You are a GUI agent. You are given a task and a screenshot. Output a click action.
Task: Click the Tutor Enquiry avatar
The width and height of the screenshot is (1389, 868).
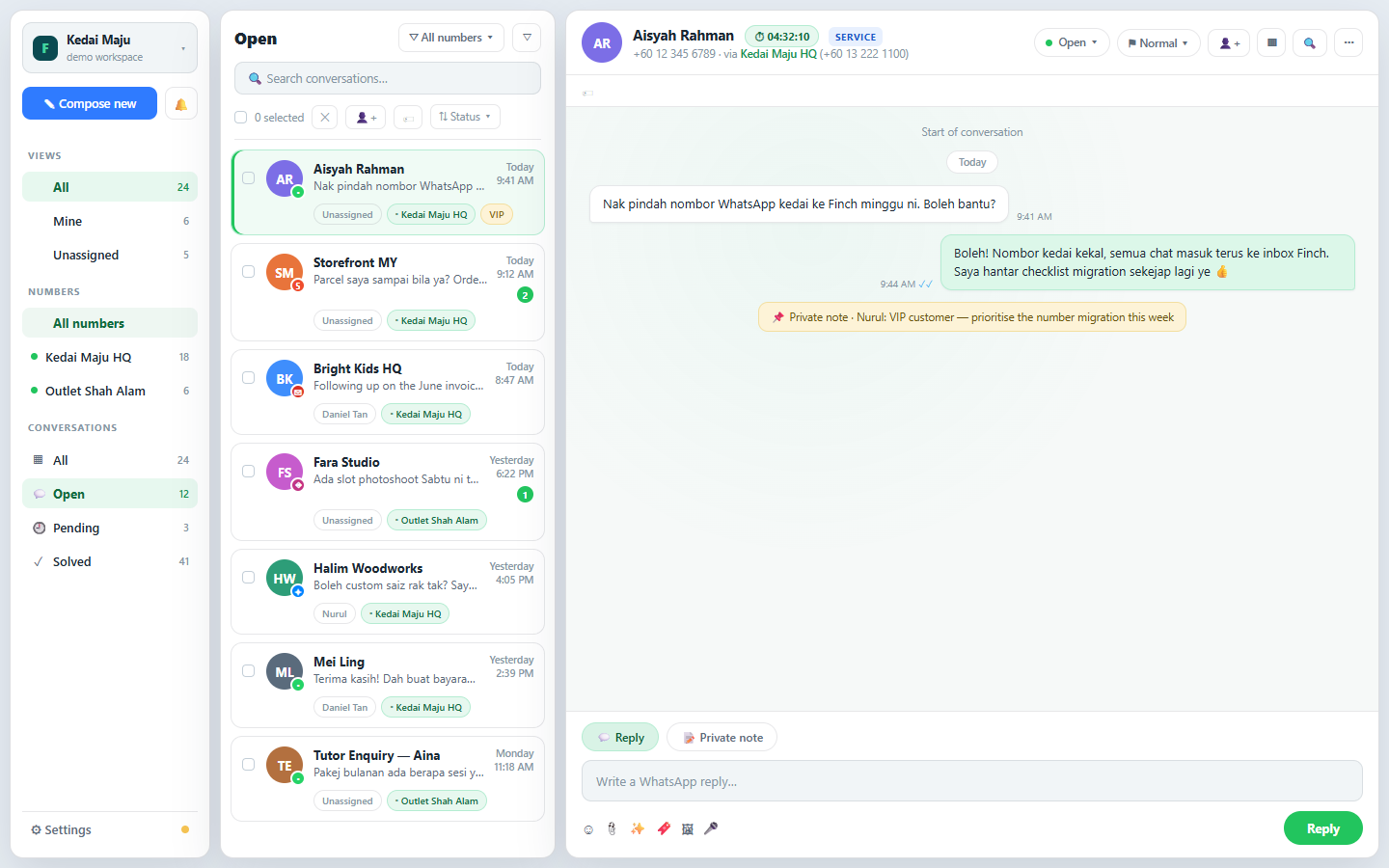[x=285, y=766]
